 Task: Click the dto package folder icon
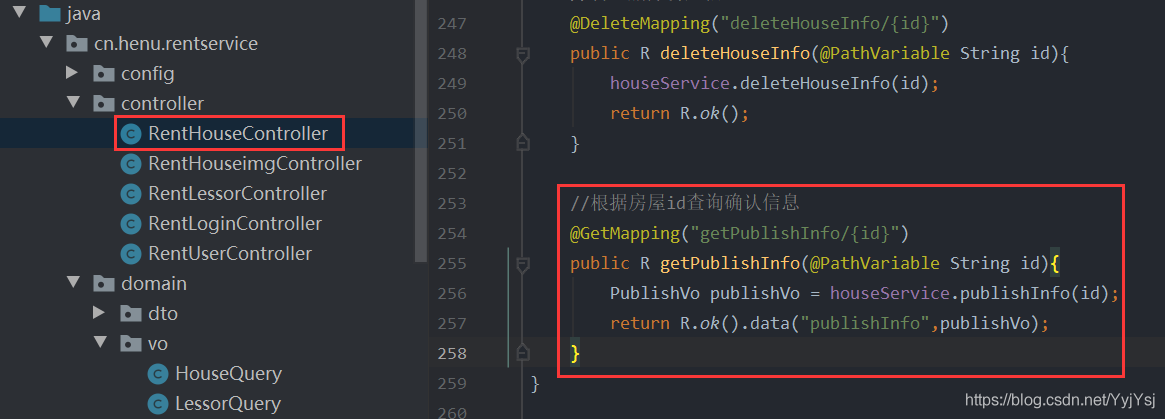pyautogui.click(x=130, y=314)
